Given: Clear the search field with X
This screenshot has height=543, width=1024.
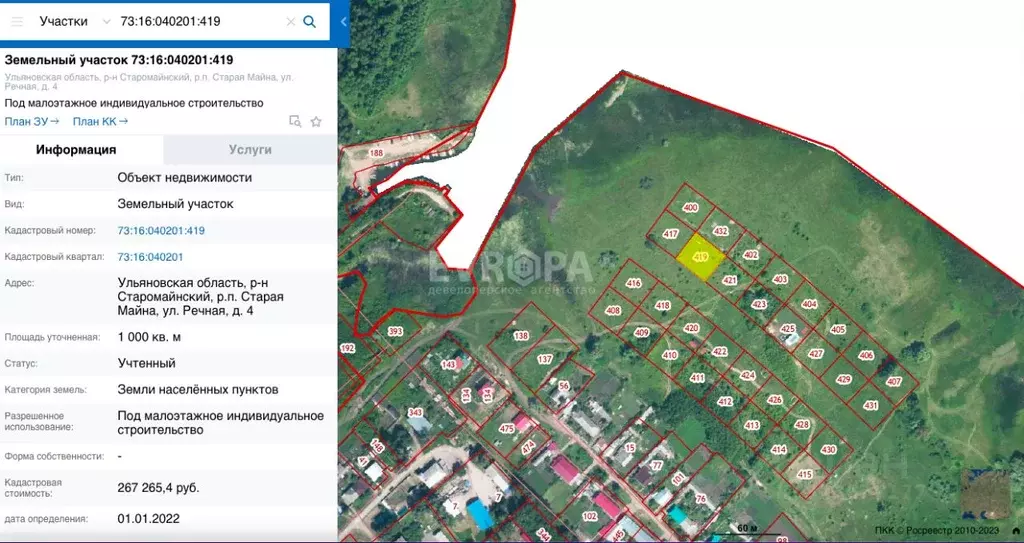Looking at the screenshot, I should coord(290,21).
